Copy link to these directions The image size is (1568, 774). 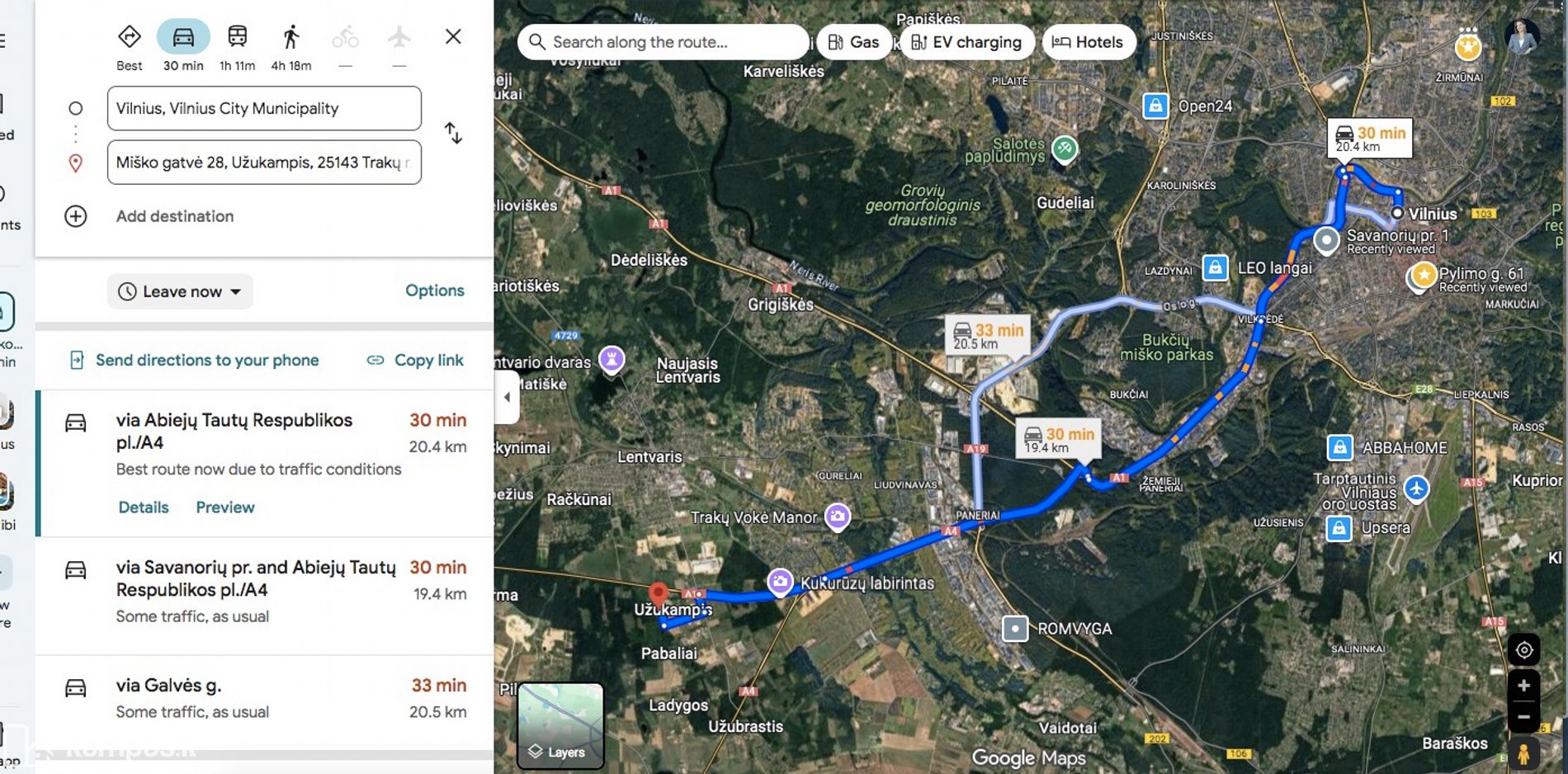pyautogui.click(x=415, y=360)
